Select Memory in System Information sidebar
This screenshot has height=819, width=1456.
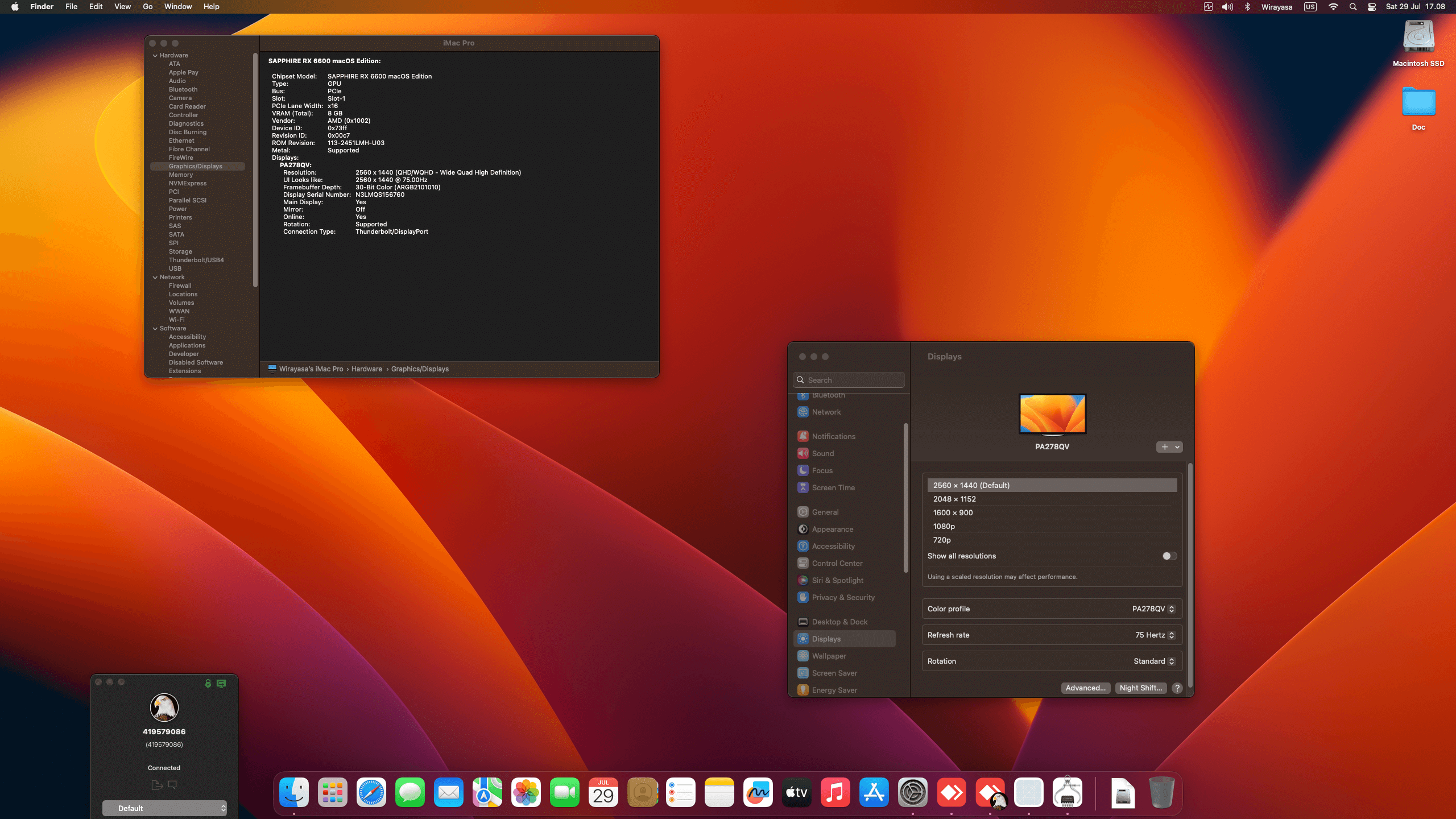tap(197, 175)
